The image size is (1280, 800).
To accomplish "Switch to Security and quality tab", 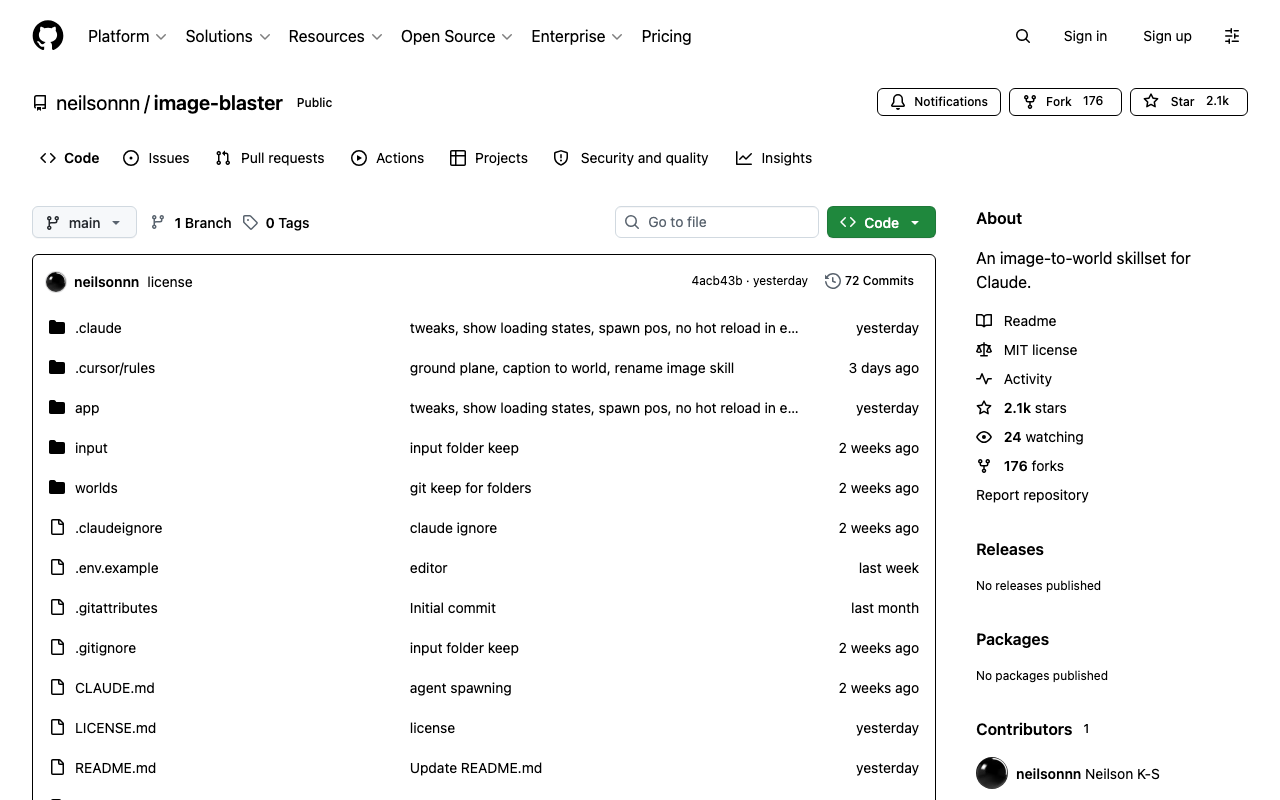I will pos(631,158).
